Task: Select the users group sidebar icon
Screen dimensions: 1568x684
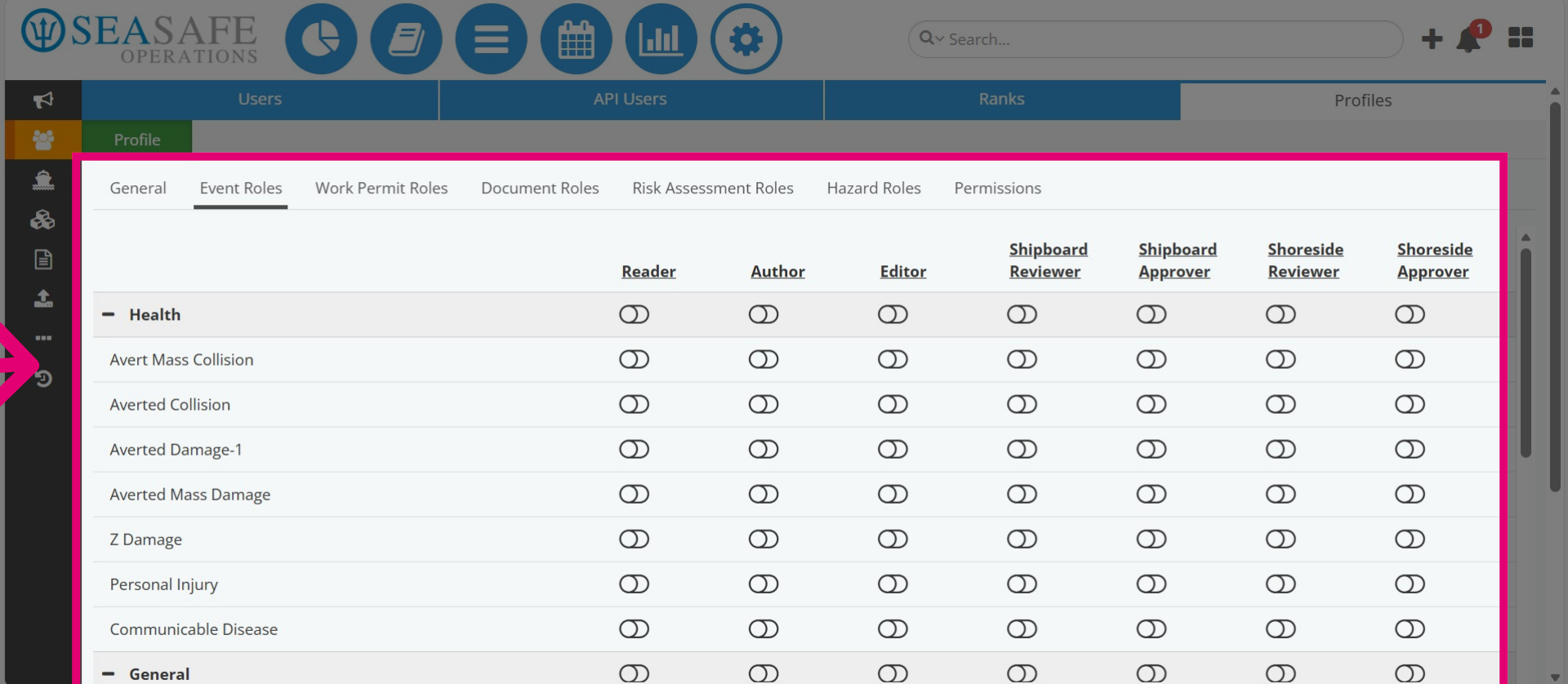Action: (43, 140)
